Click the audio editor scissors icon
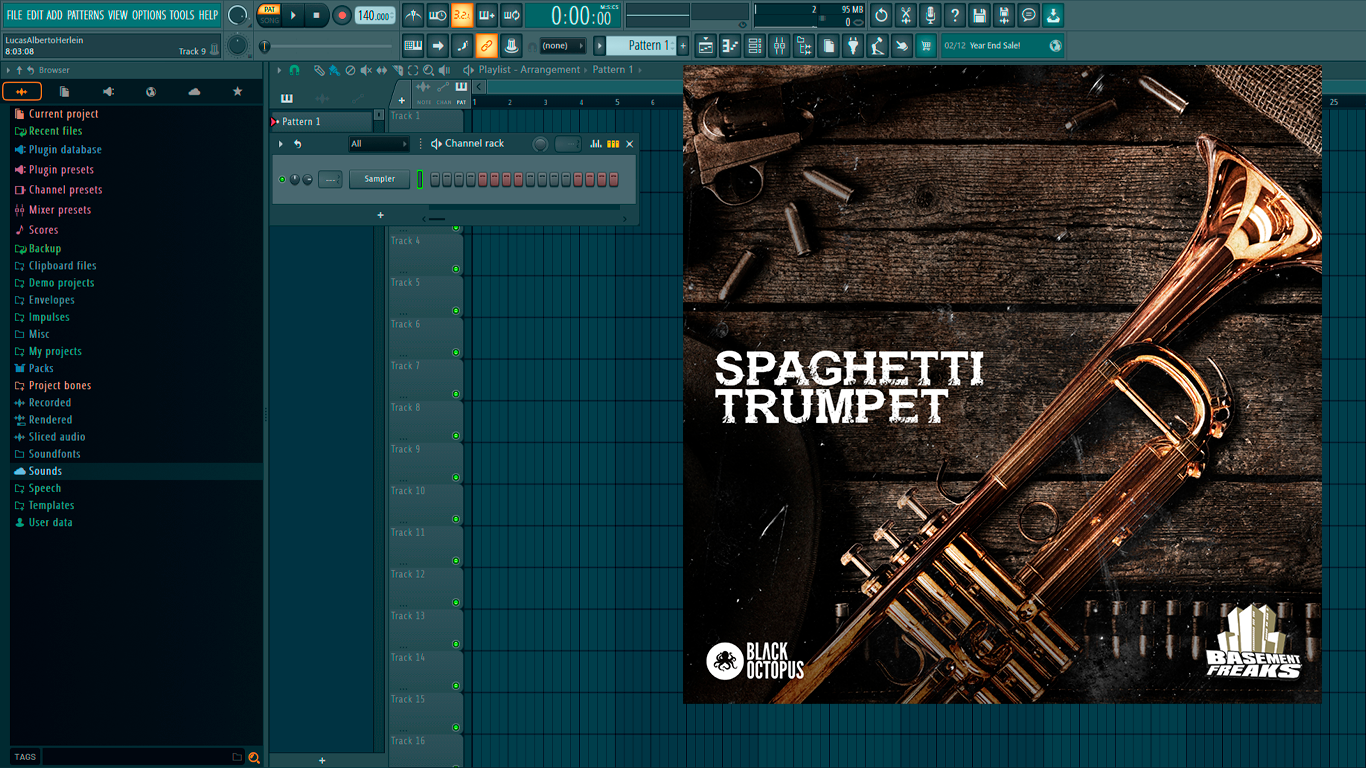 click(x=905, y=15)
